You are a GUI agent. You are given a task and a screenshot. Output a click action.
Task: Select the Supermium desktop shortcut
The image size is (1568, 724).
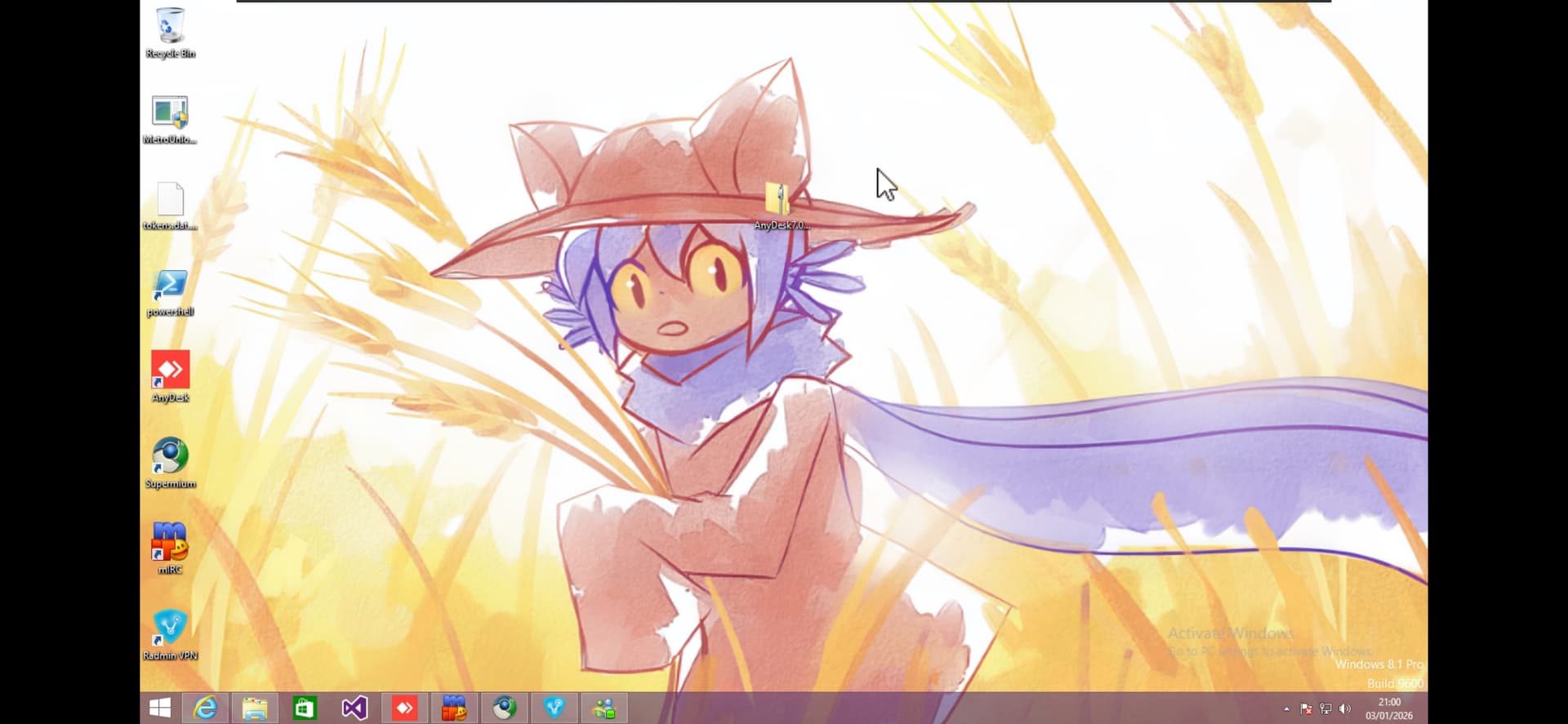170,459
